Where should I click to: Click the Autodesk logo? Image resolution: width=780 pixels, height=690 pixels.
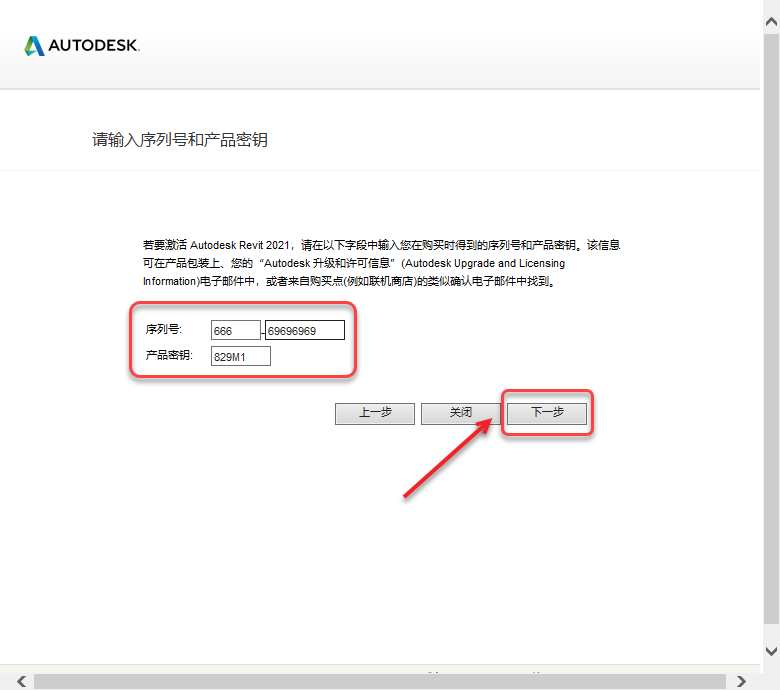click(82, 46)
